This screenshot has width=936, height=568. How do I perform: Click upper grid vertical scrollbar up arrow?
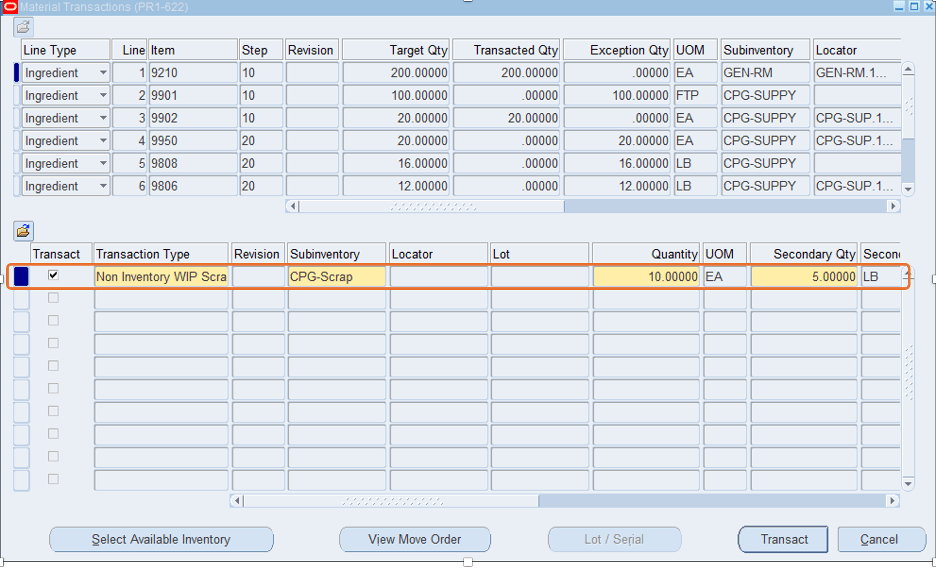(908, 70)
